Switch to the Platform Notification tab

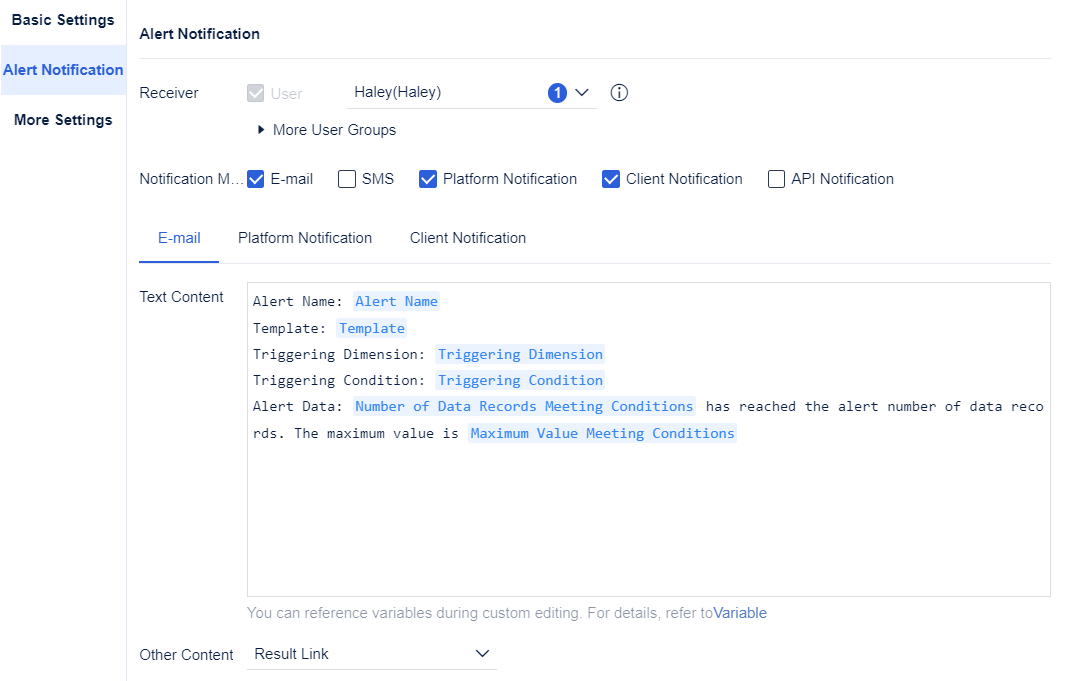click(x=305, y=238)
